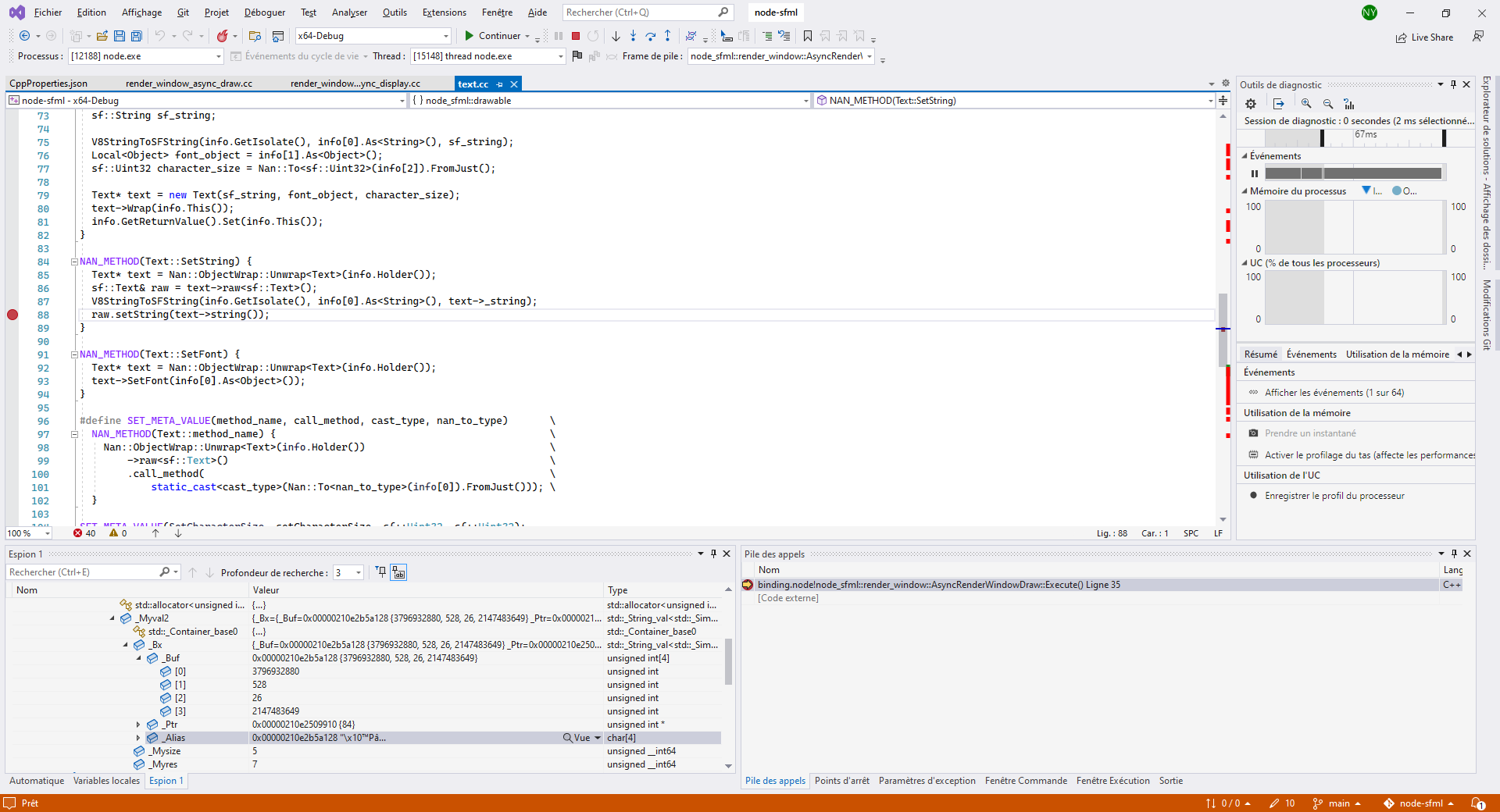Toggle a bookmark on the current line
Viewport: 1500px width, 812px height.
tap(808, 36)
